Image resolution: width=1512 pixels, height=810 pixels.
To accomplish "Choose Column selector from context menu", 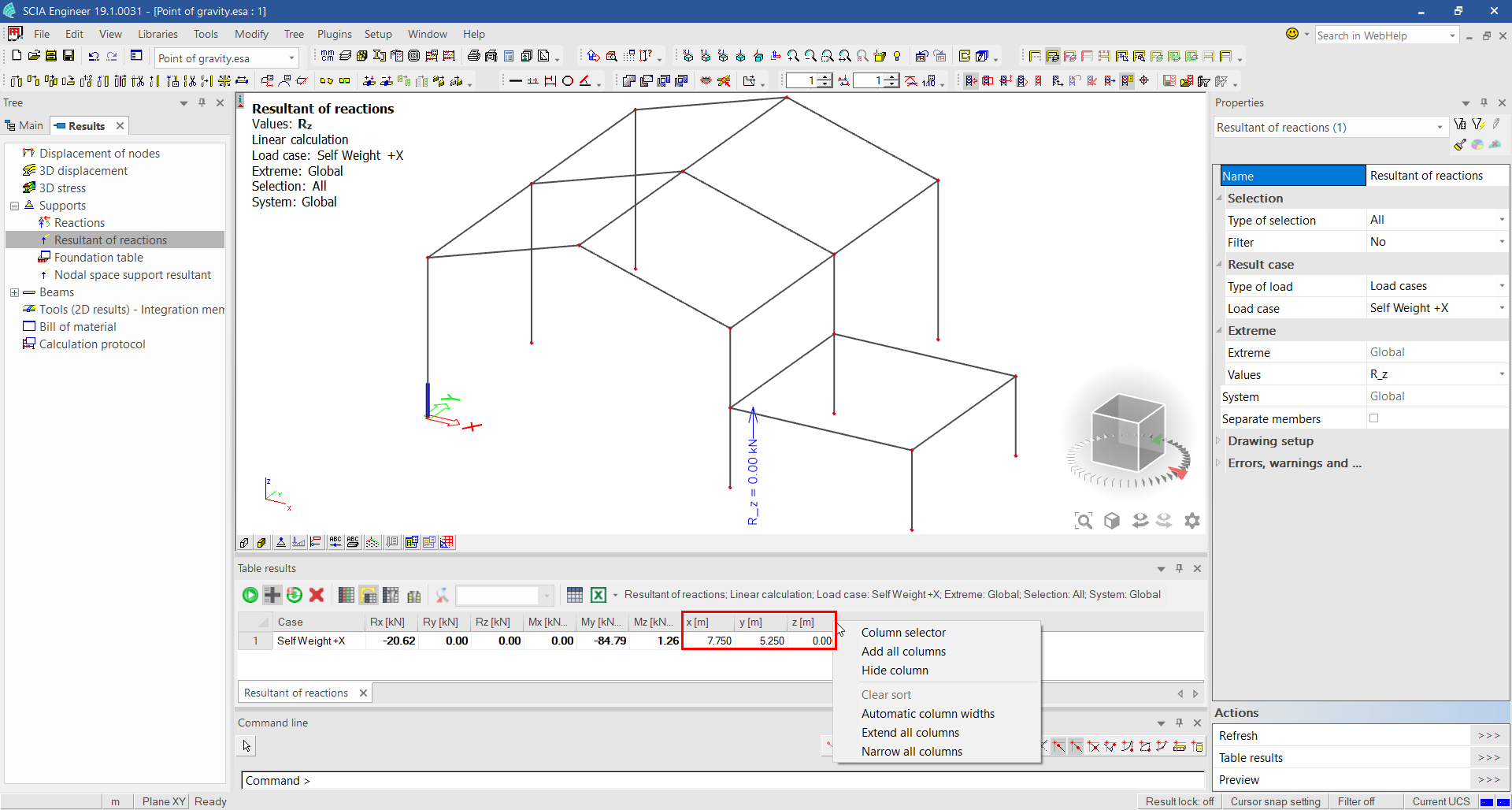I will click(x=903, y=633).
